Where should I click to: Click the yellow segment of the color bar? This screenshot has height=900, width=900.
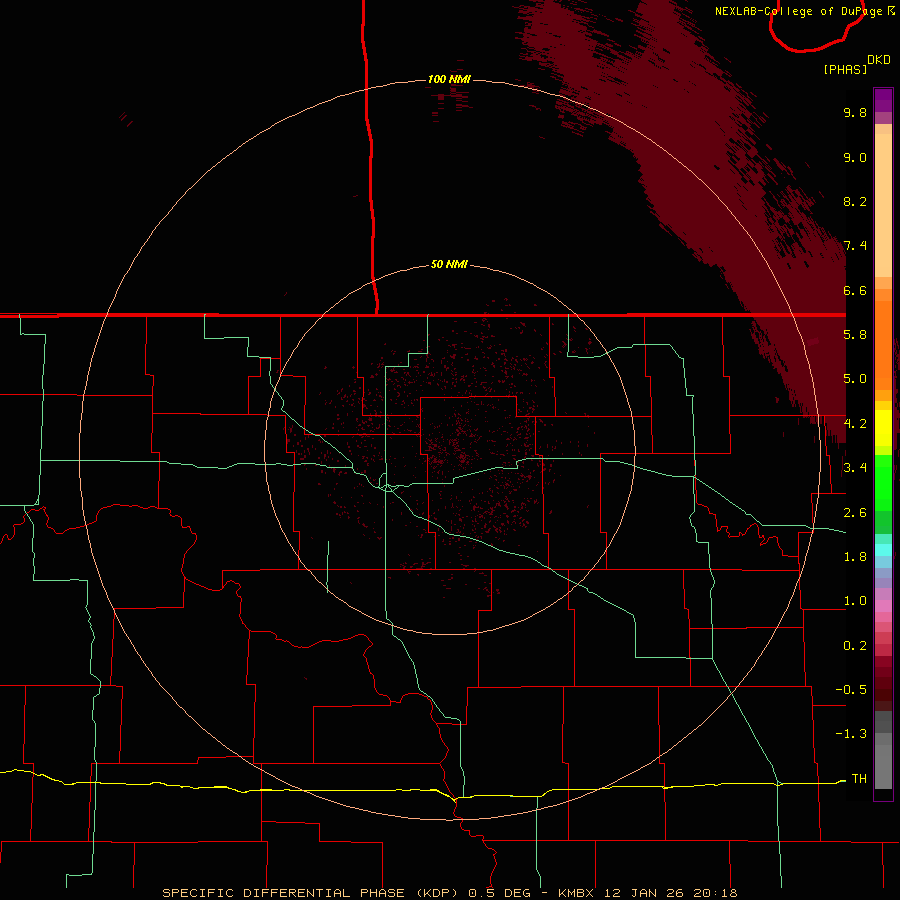883,428
